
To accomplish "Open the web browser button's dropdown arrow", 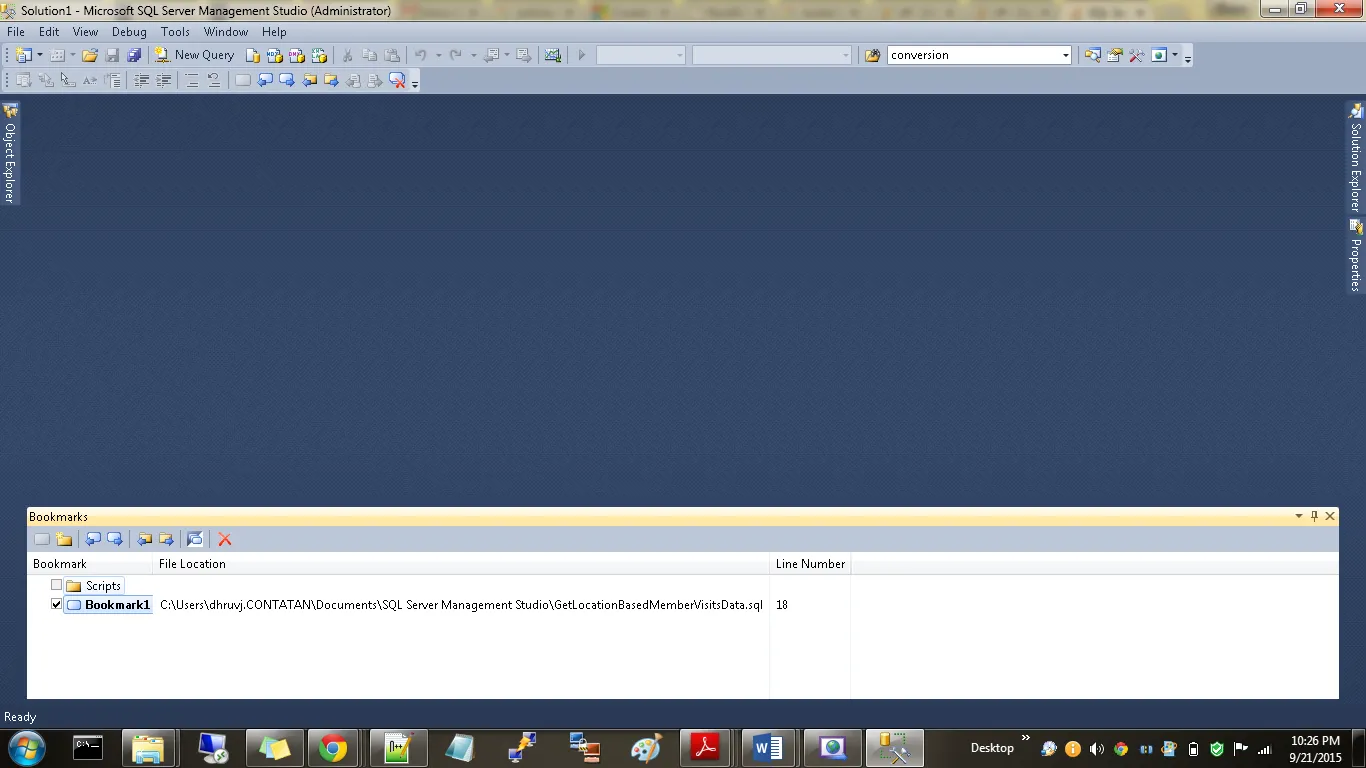I will click(1175, 55).
